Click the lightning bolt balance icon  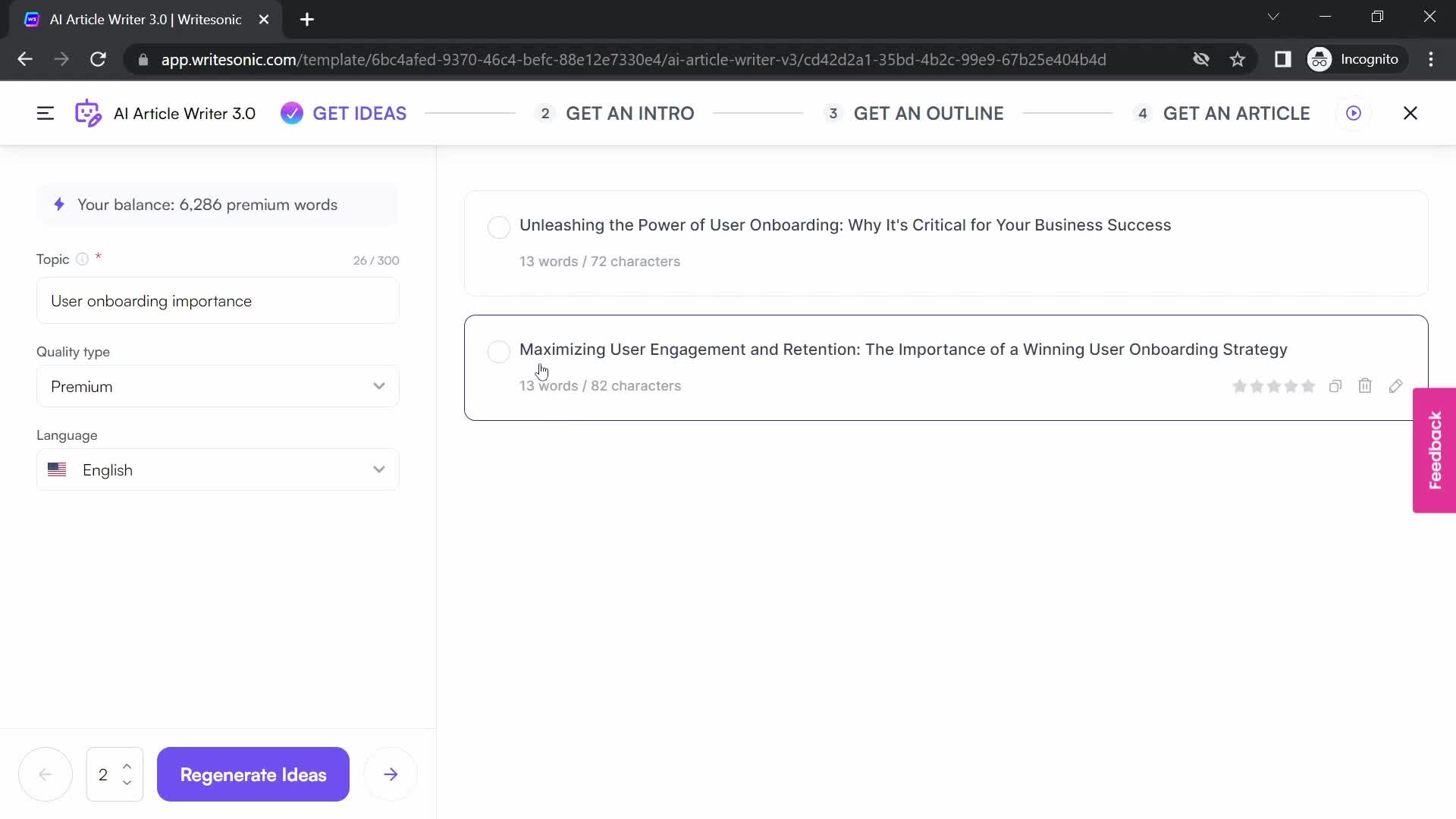[x=58, y=204]
